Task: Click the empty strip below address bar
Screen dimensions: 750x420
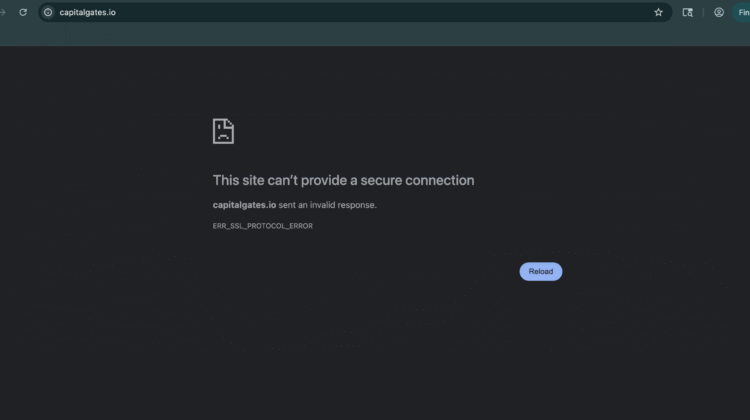Action: tap(375, 35)
